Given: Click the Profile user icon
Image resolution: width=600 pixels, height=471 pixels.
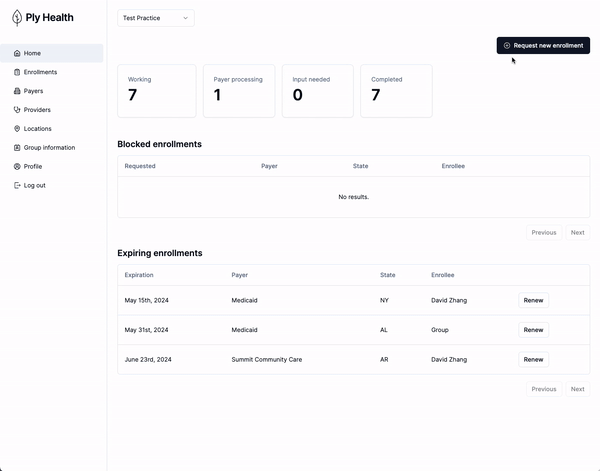Looking at the screenshot, I should coord(17,166).
